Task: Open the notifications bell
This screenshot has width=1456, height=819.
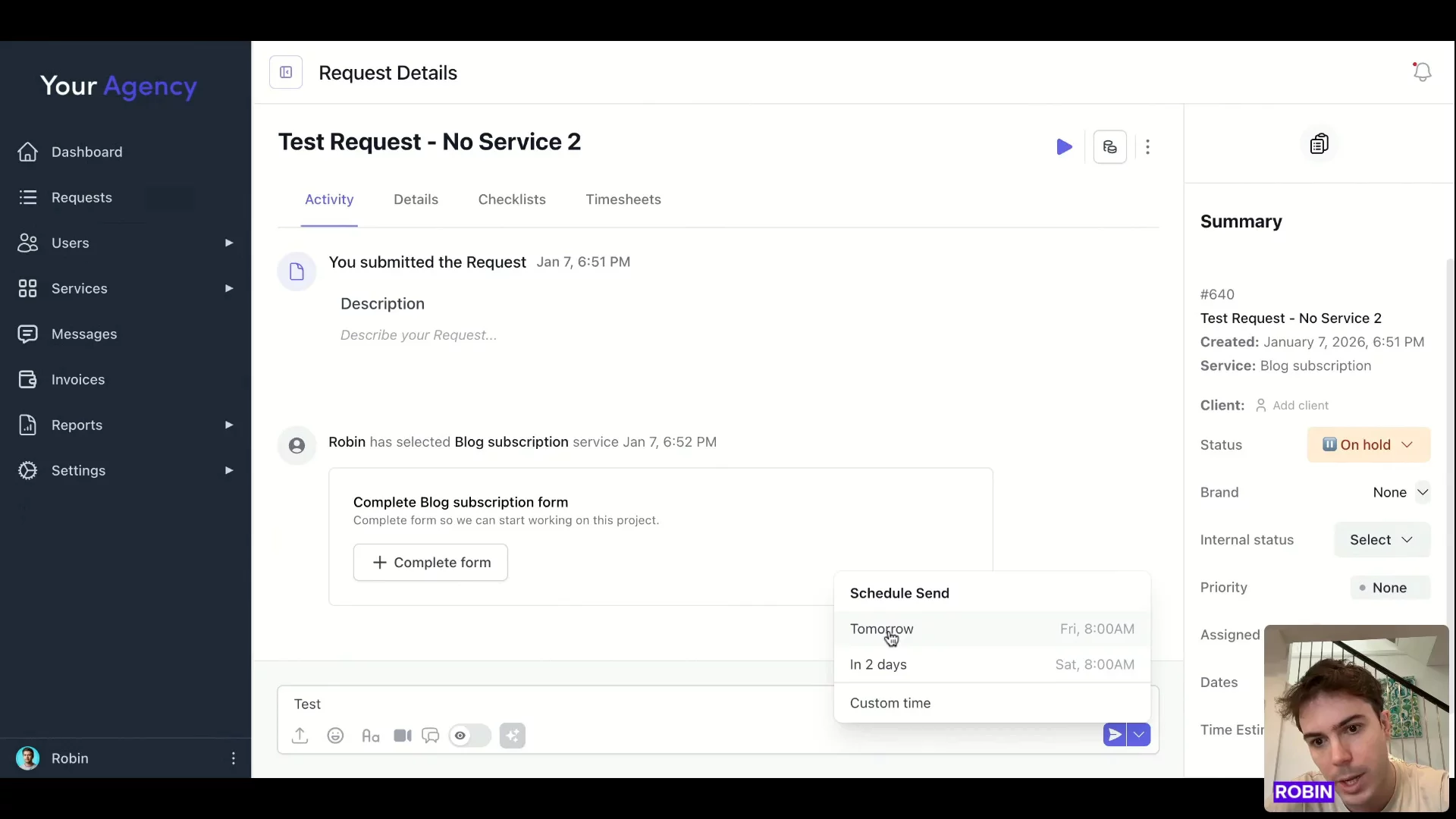Action: click(x=1422, y=72)
